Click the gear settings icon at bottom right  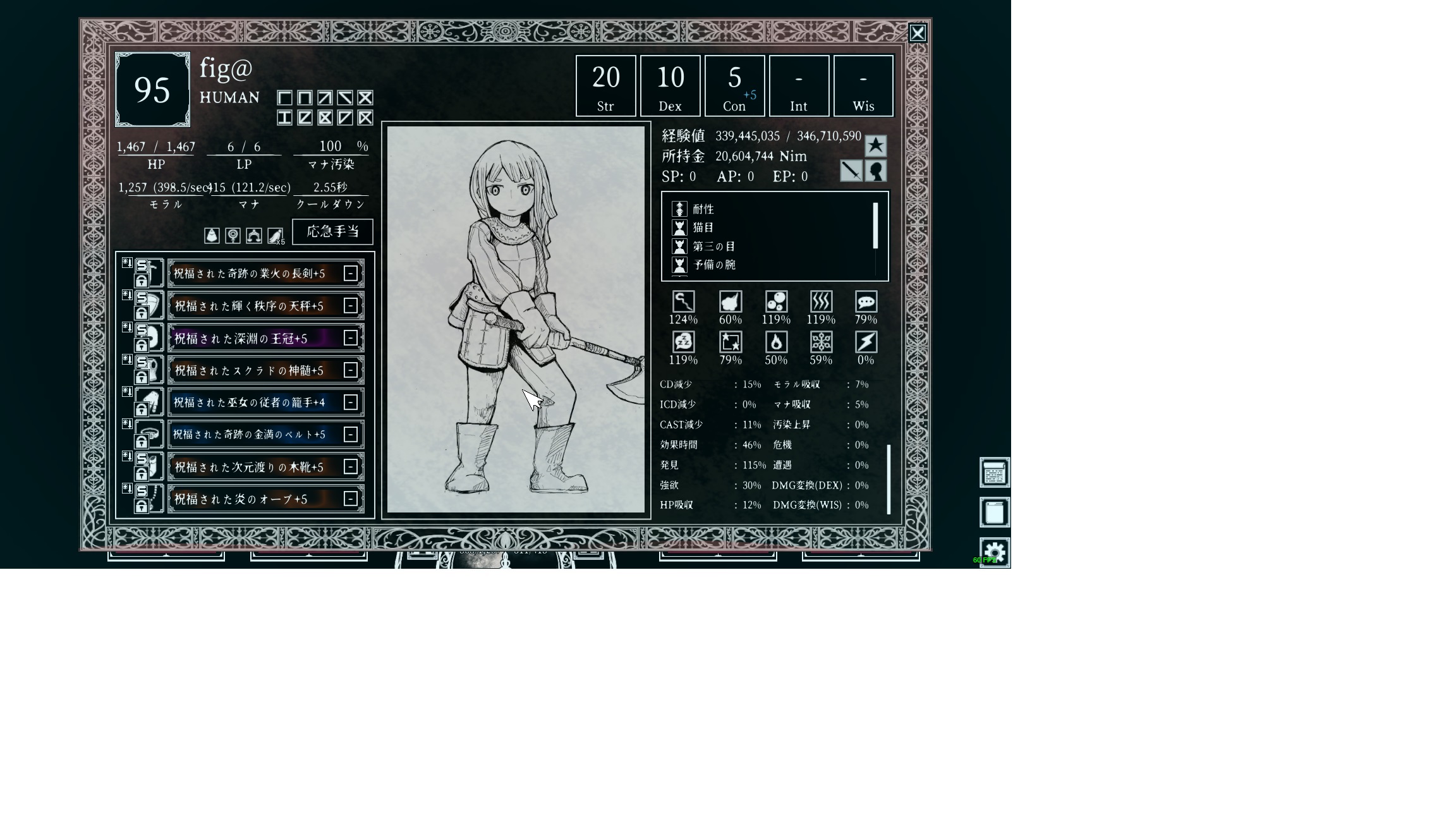994,553
